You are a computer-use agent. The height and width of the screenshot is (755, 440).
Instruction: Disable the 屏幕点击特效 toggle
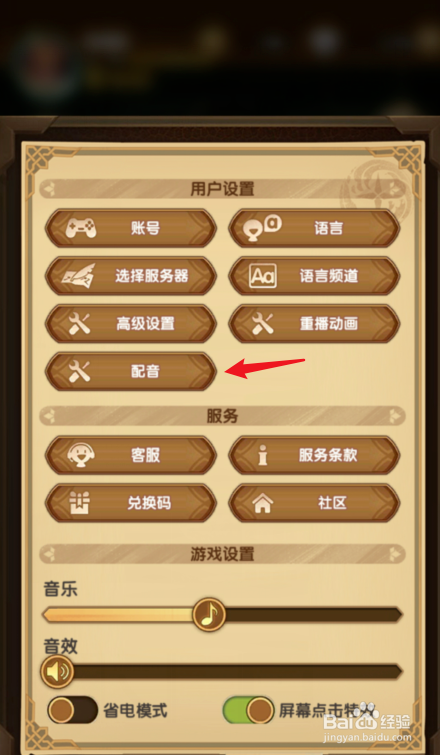(248, 710)
